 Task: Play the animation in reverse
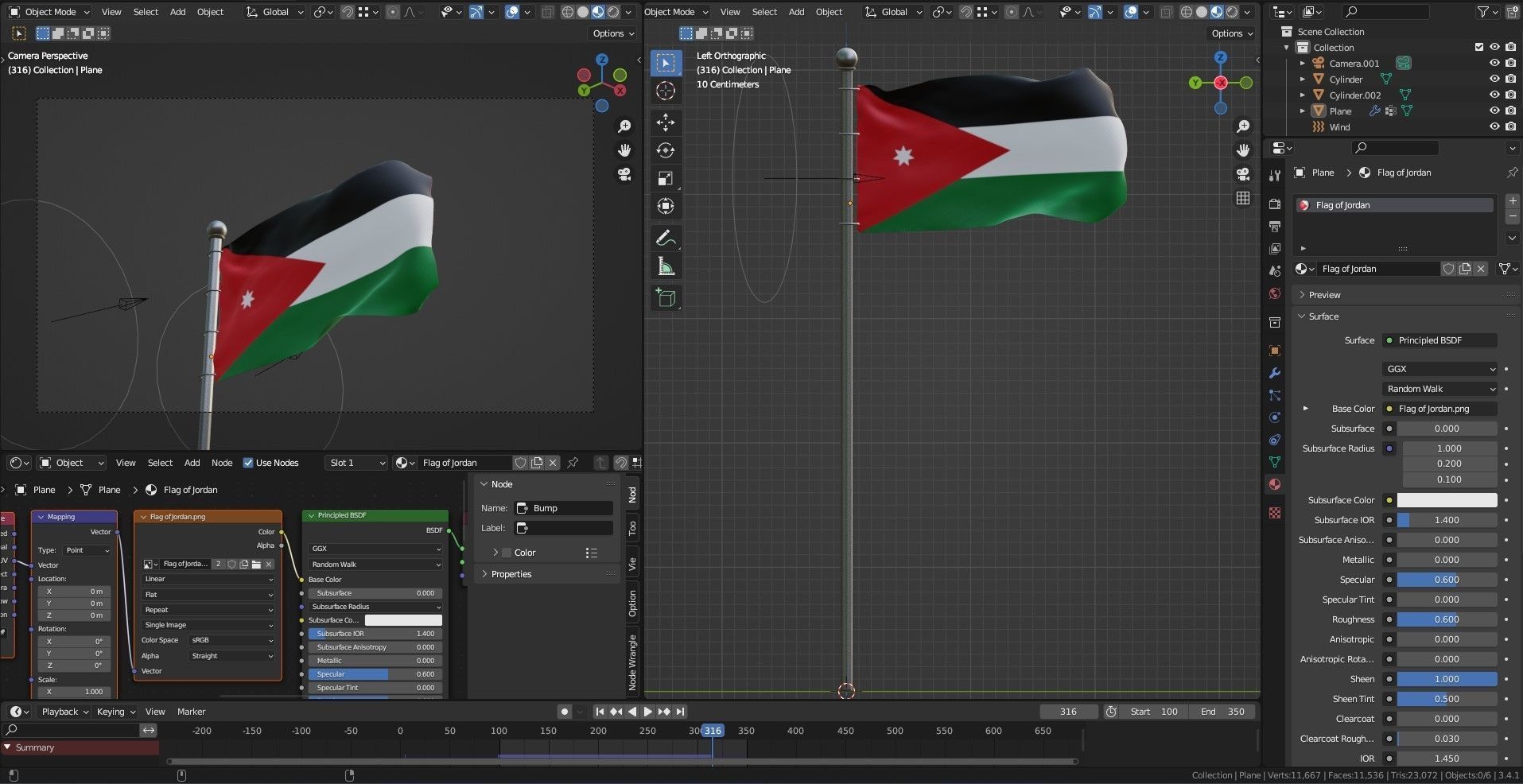(631, 712)
